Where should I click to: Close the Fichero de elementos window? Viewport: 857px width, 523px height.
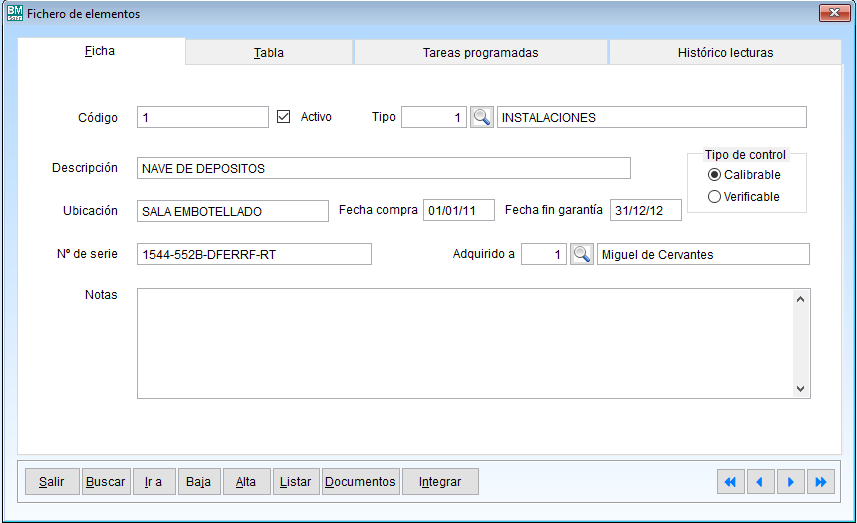(834, 14)
